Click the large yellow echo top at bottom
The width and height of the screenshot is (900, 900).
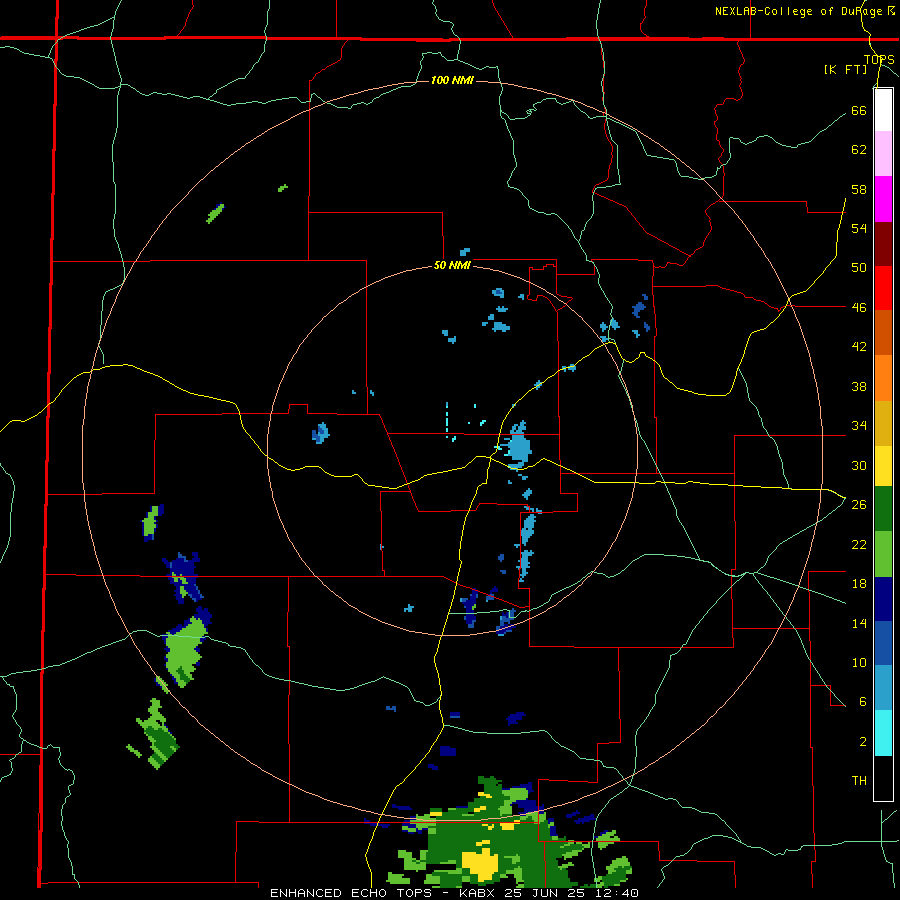tap(480, 864)
